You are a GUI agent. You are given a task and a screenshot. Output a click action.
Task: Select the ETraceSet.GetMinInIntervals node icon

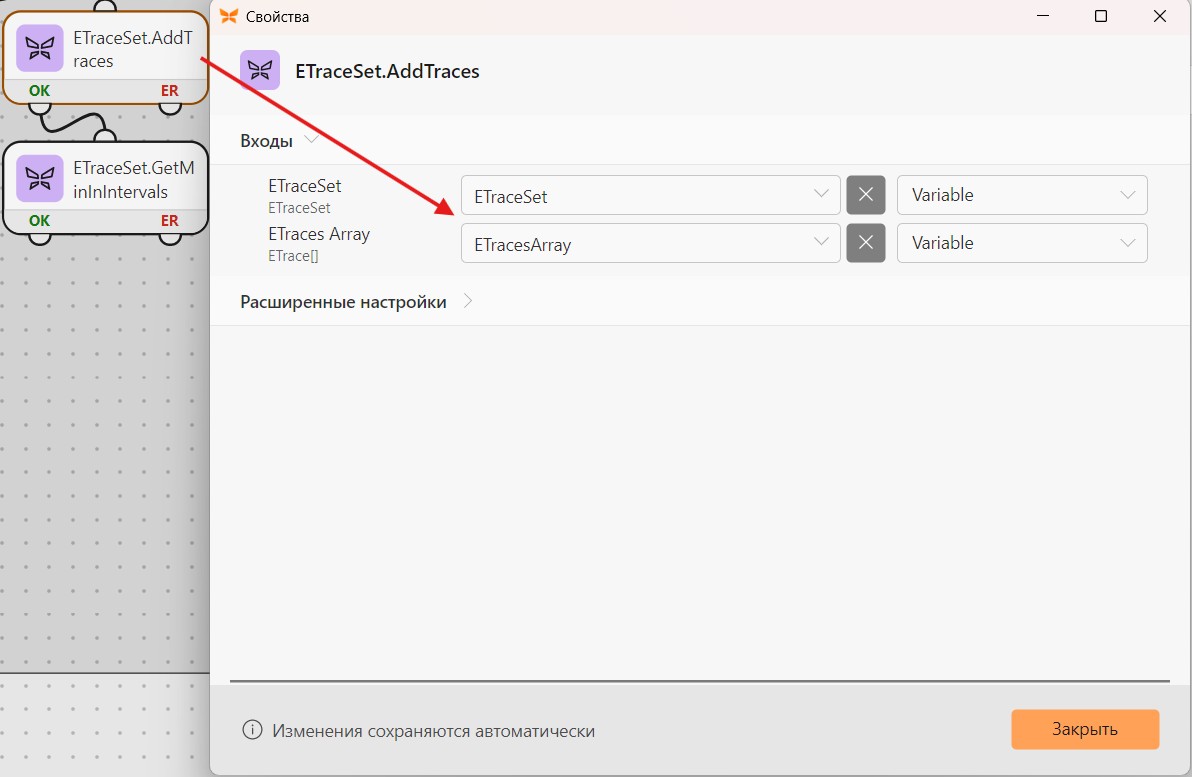click(40, 179)
